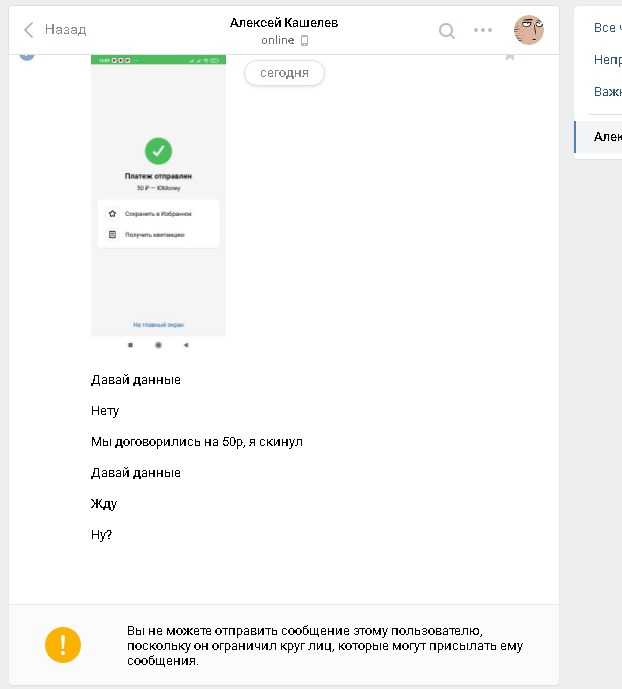
Task: Select the Все чаты tab
Action: coord(605,28)
